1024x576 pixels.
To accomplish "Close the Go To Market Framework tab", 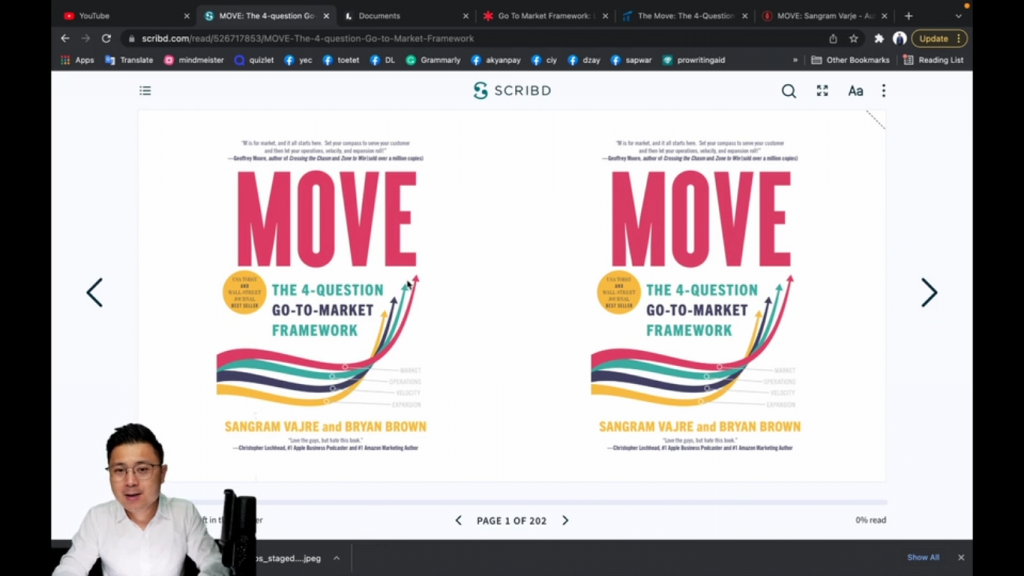I will [605, 16].
